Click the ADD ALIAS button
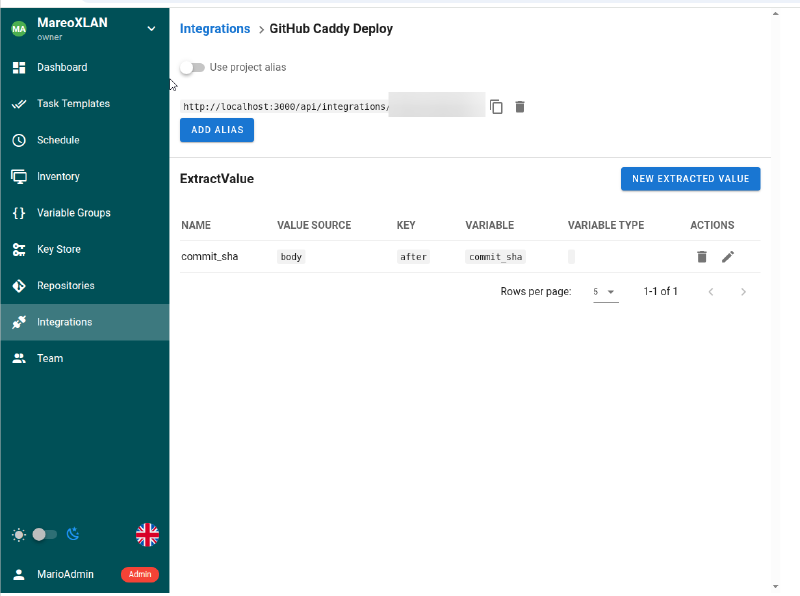800x596 pixels. click(x=216, y=130)
